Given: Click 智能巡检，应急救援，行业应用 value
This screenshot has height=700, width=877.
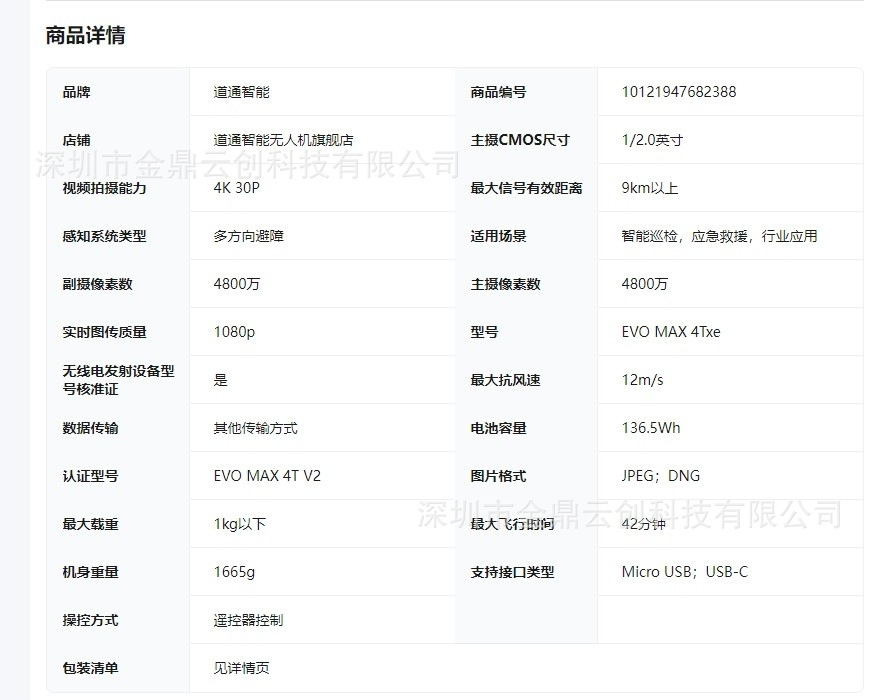Looking at the screenshot, I should [x=719, y=236].
